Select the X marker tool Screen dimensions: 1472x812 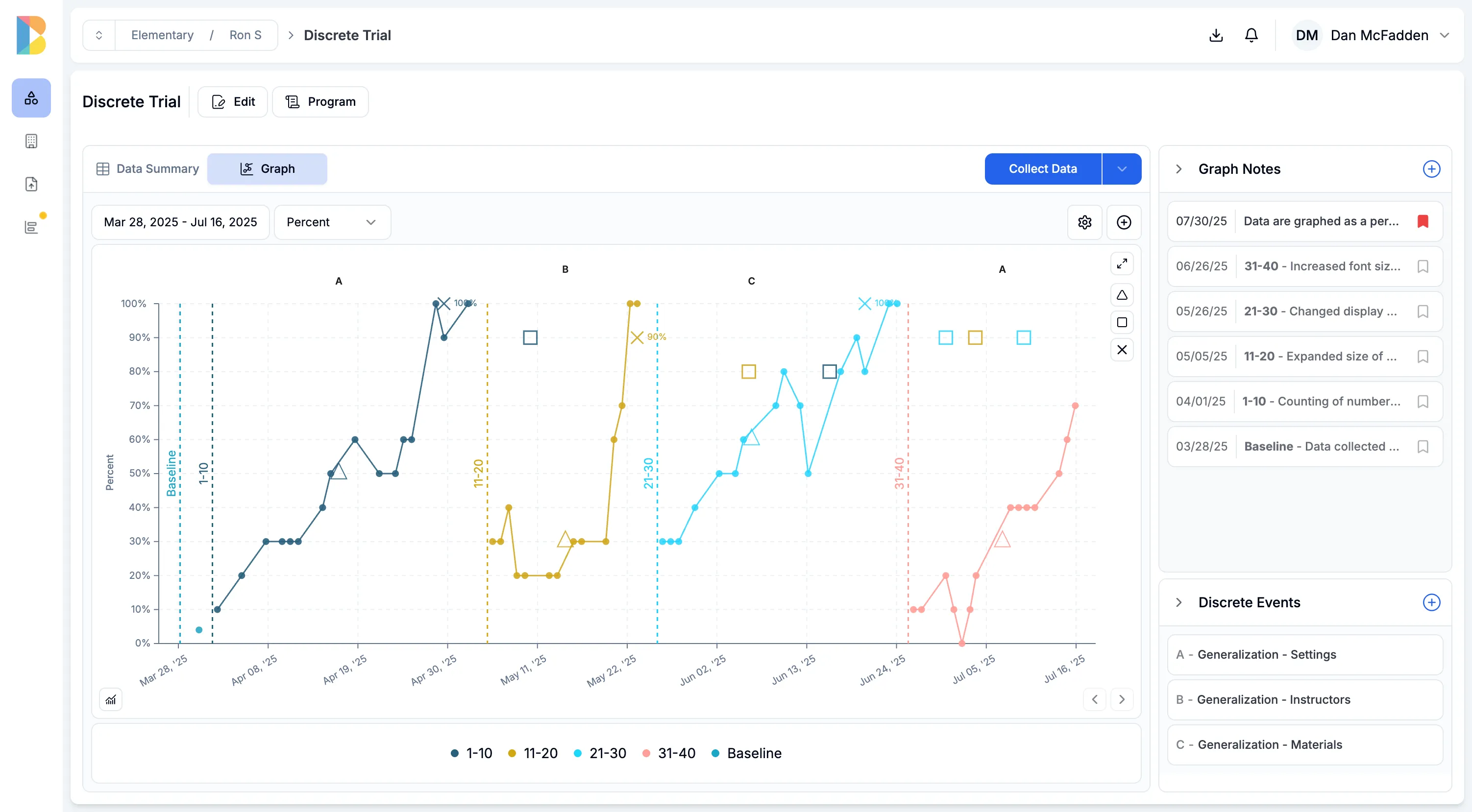click(x=1122, y=350)
